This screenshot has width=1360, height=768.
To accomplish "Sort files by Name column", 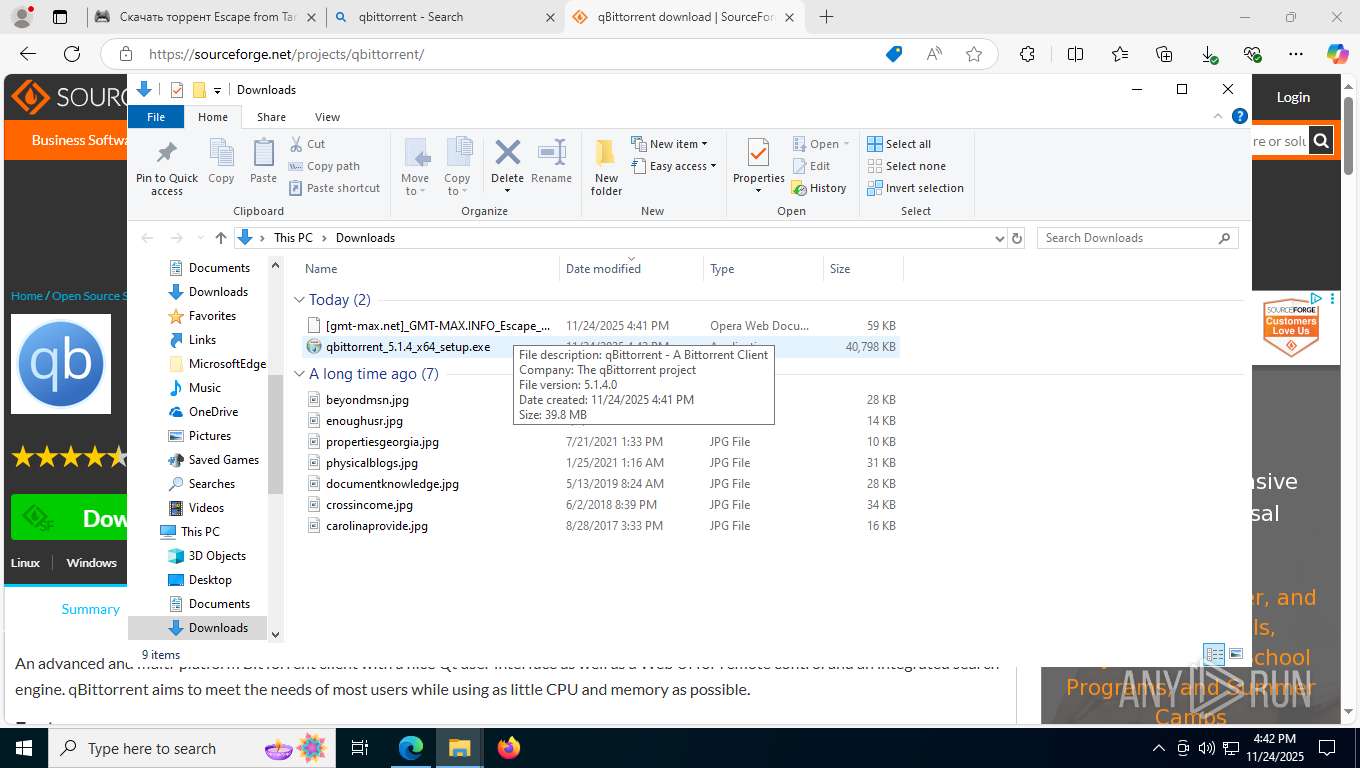I will [x=430, y=268].
